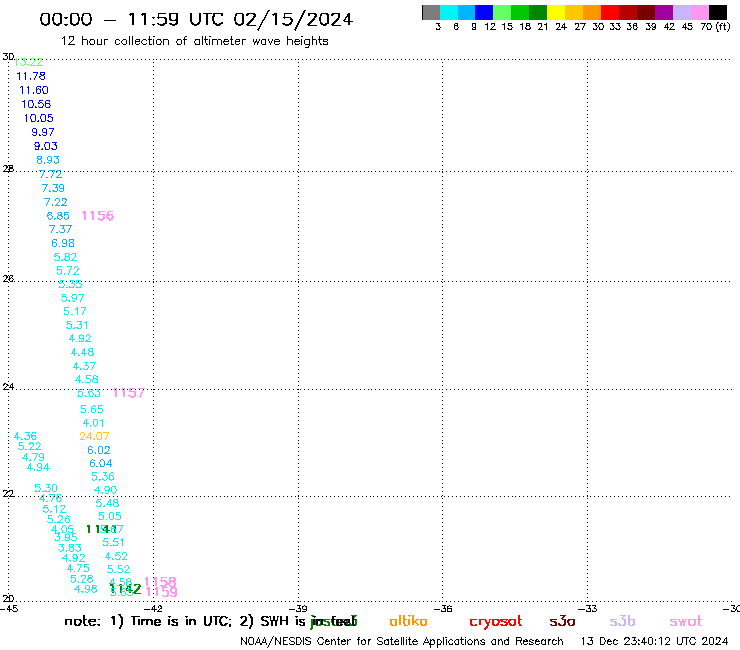Click the bright red swatch in the color scale
This screenshot has width=740, height=650.
610,12
